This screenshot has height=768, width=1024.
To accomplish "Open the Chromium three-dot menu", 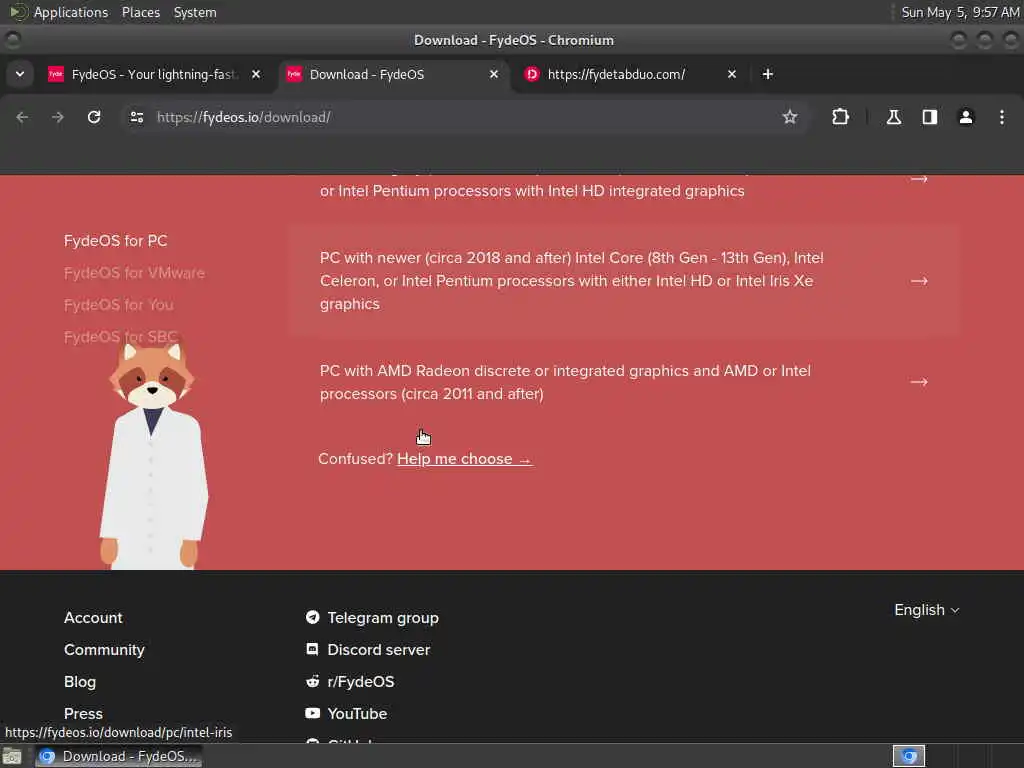I will click(x=1001, y=117).
